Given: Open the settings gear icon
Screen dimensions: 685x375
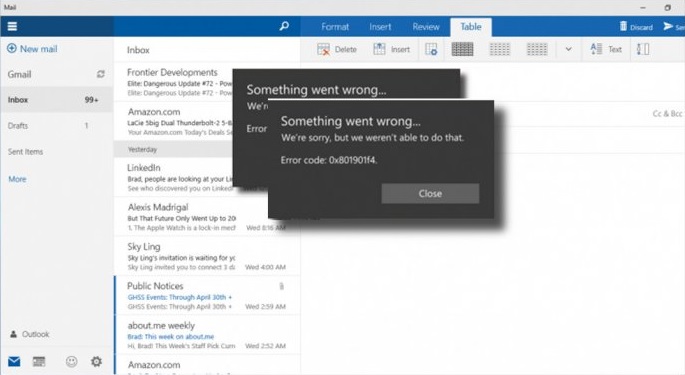Looking at the screenshot, I should 97,361.
